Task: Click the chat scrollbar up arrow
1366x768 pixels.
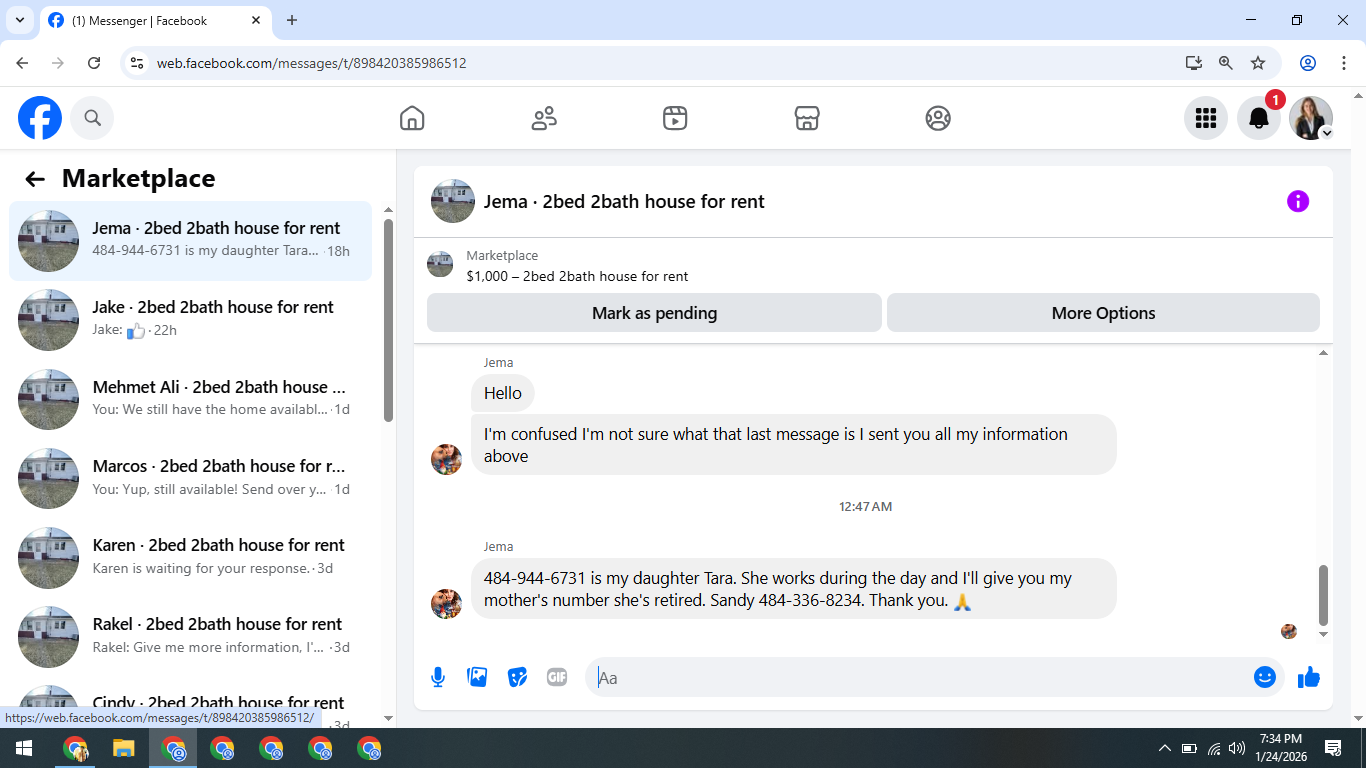Action: click(1323, 353)
